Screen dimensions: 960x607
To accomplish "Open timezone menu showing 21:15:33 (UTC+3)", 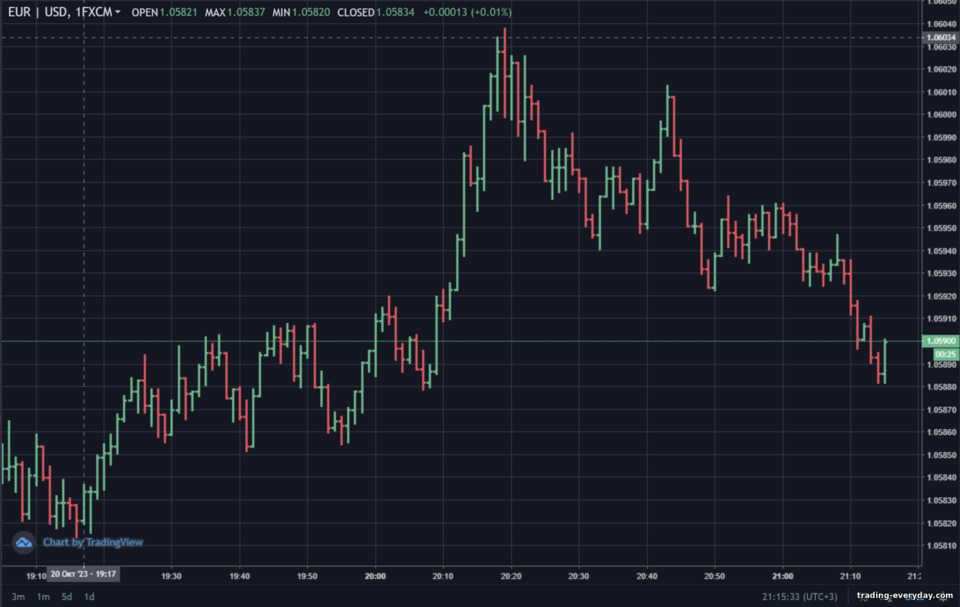I will (x=799, y=596).
